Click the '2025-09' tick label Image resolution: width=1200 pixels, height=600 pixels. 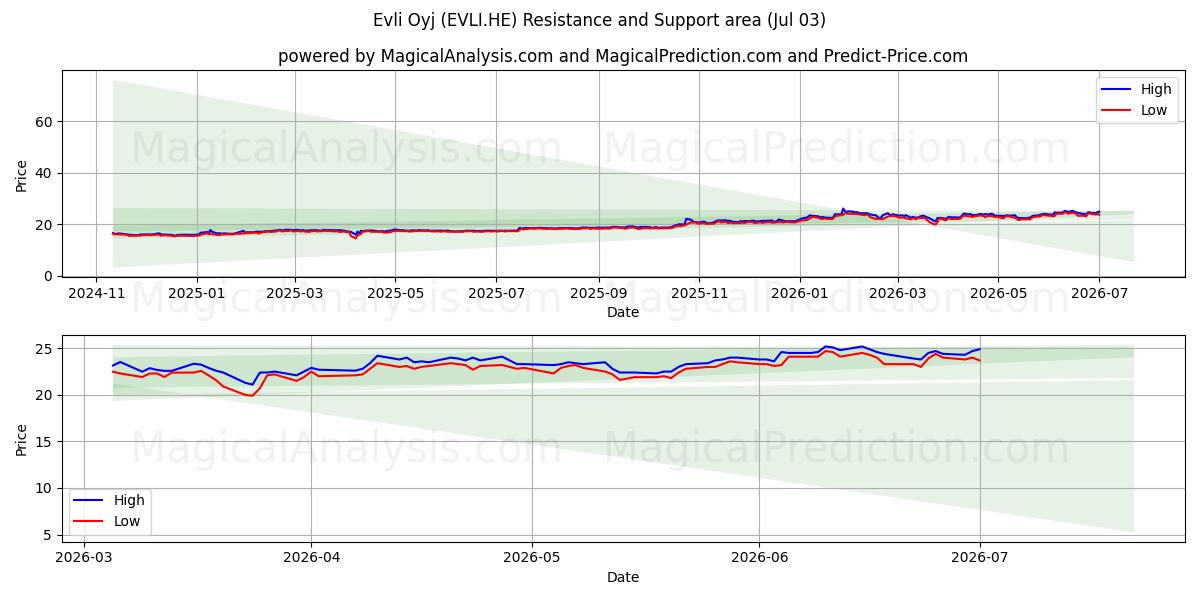599,293
